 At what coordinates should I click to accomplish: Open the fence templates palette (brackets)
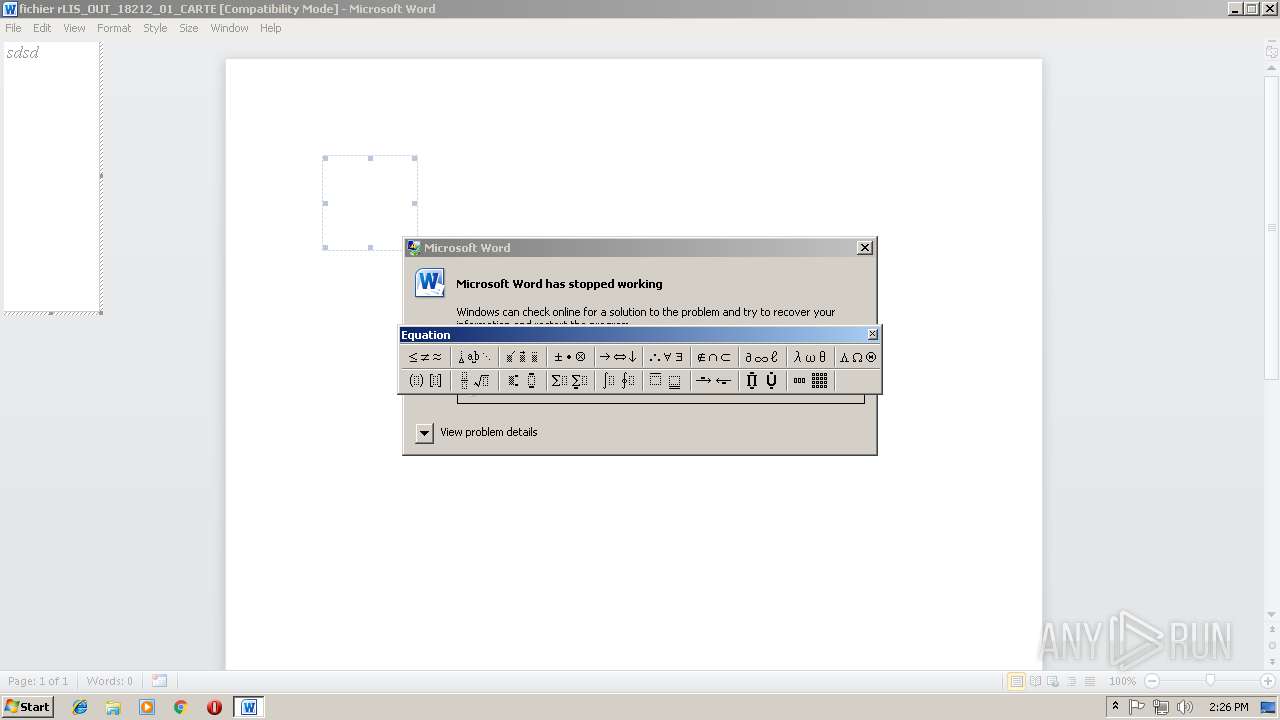(x=425, y=381)
